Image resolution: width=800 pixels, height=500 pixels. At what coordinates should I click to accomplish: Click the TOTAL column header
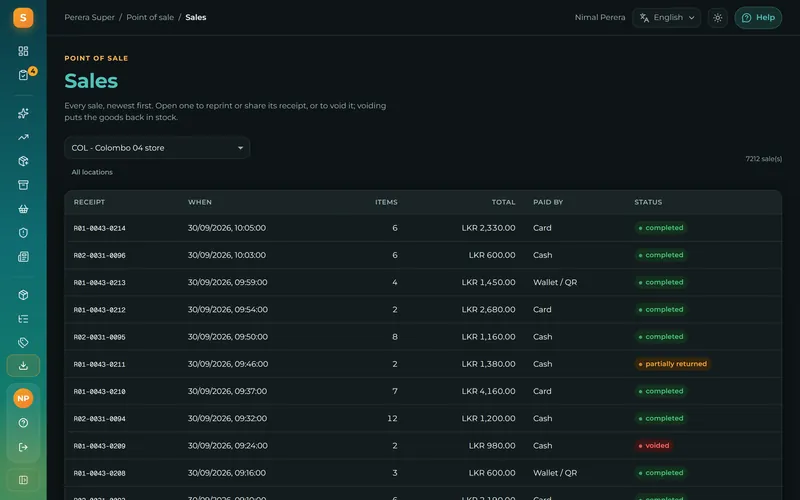point(504,203)
